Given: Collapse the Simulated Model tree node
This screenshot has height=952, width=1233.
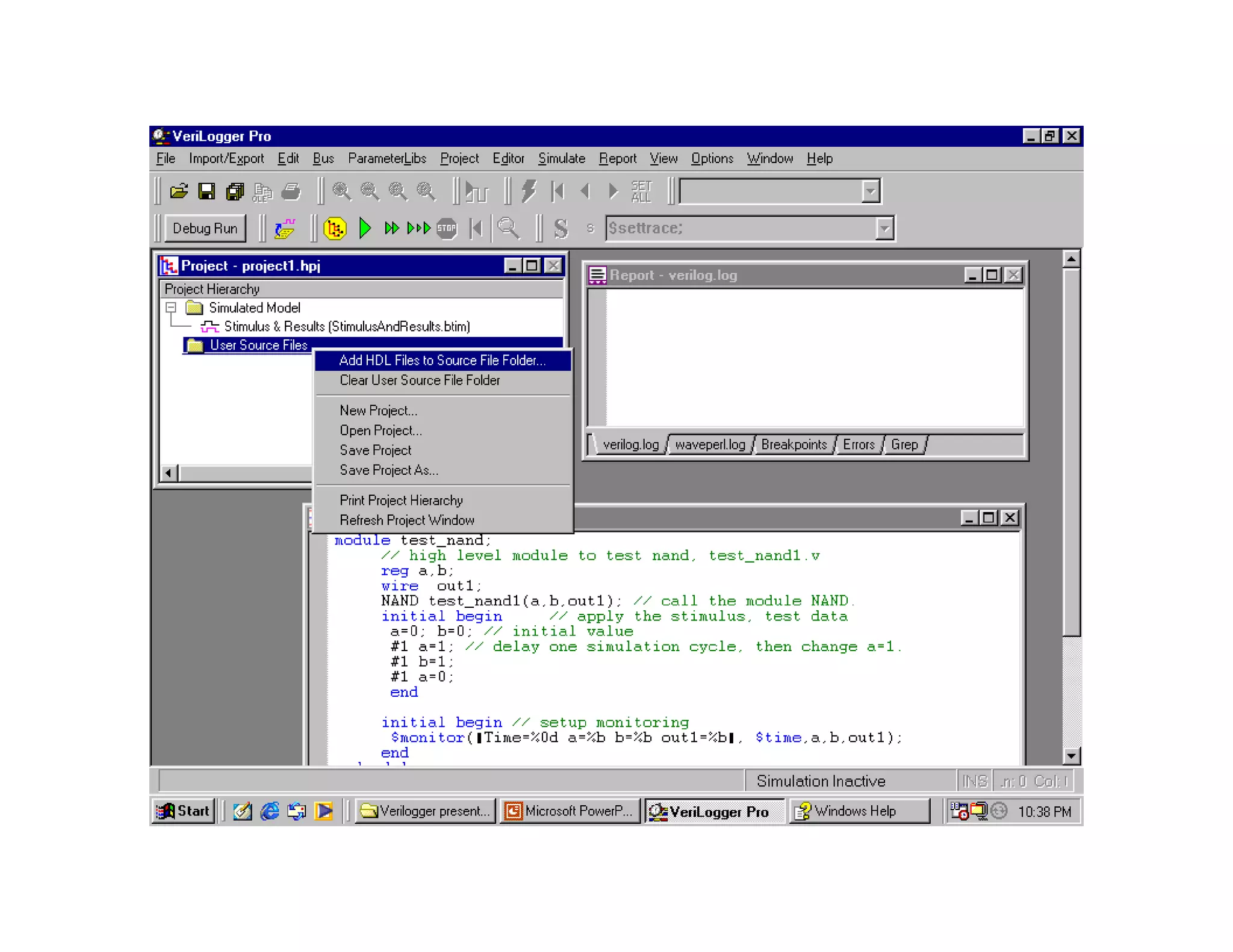Looking at the screenshot, I should 171,308.
